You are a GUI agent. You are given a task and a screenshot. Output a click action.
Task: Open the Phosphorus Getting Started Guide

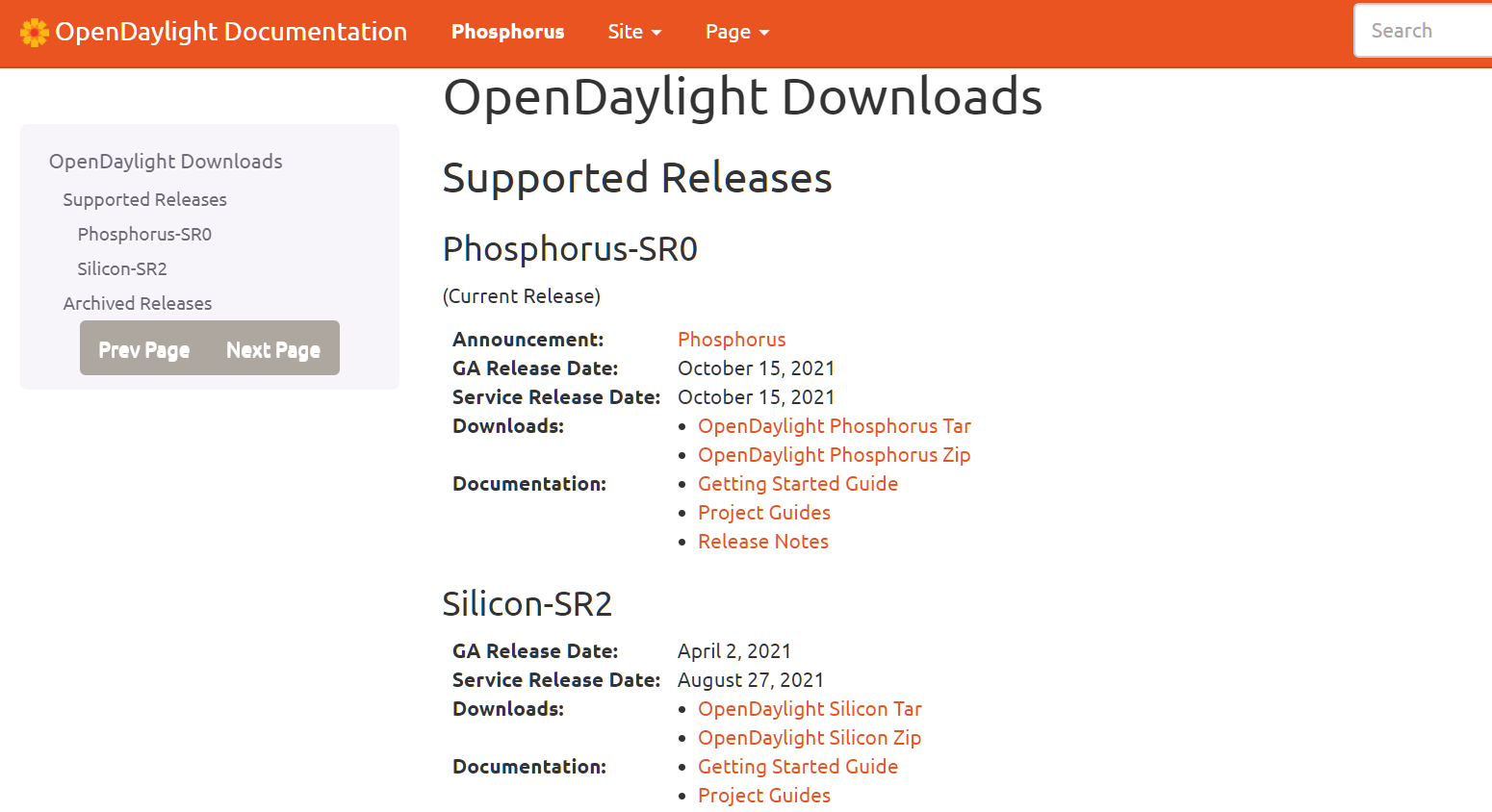coord(798,483)
